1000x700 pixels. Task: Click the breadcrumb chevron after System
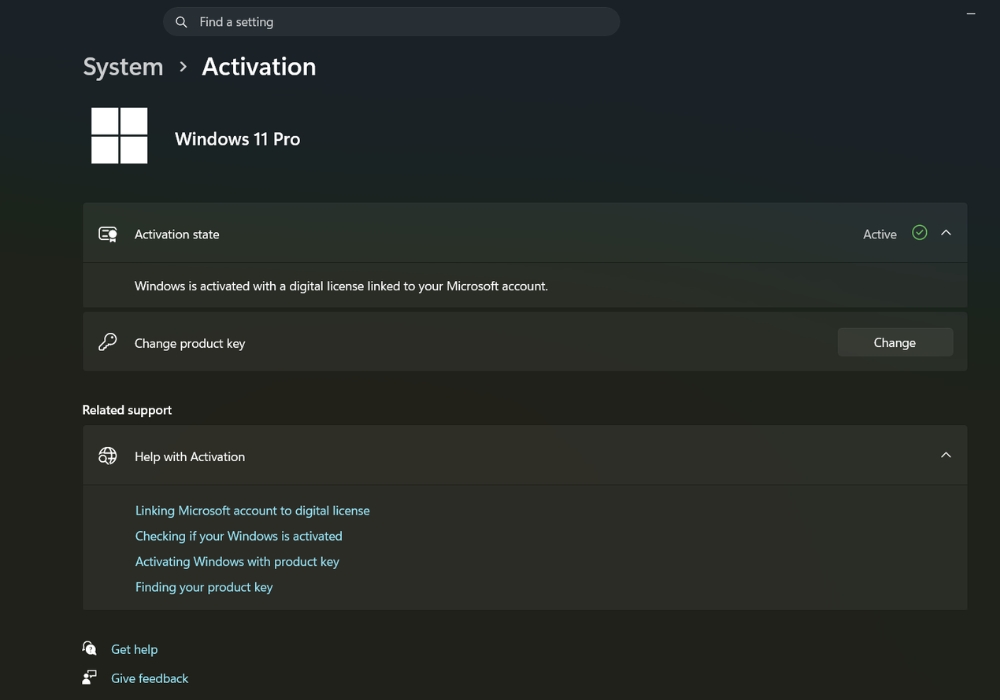click(x=183, y=67)
